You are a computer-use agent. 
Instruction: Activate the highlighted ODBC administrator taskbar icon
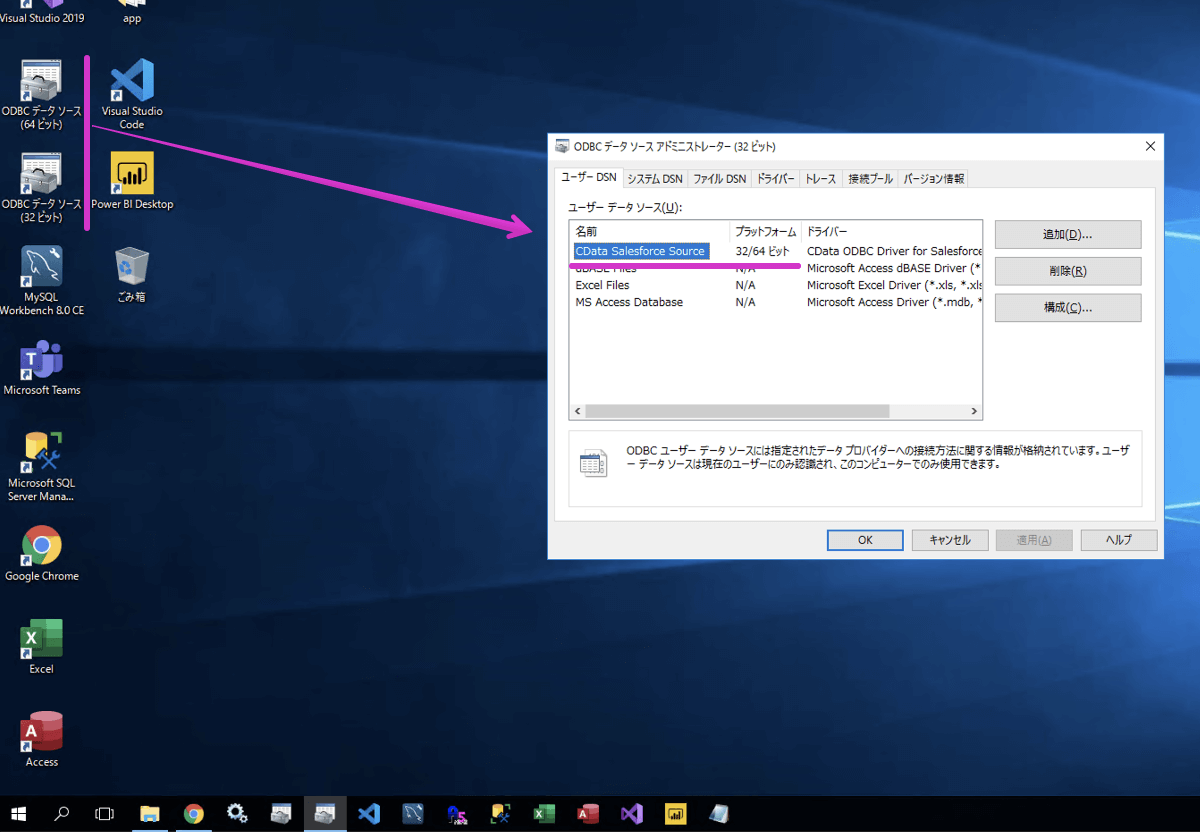click(x=325, y=814)
